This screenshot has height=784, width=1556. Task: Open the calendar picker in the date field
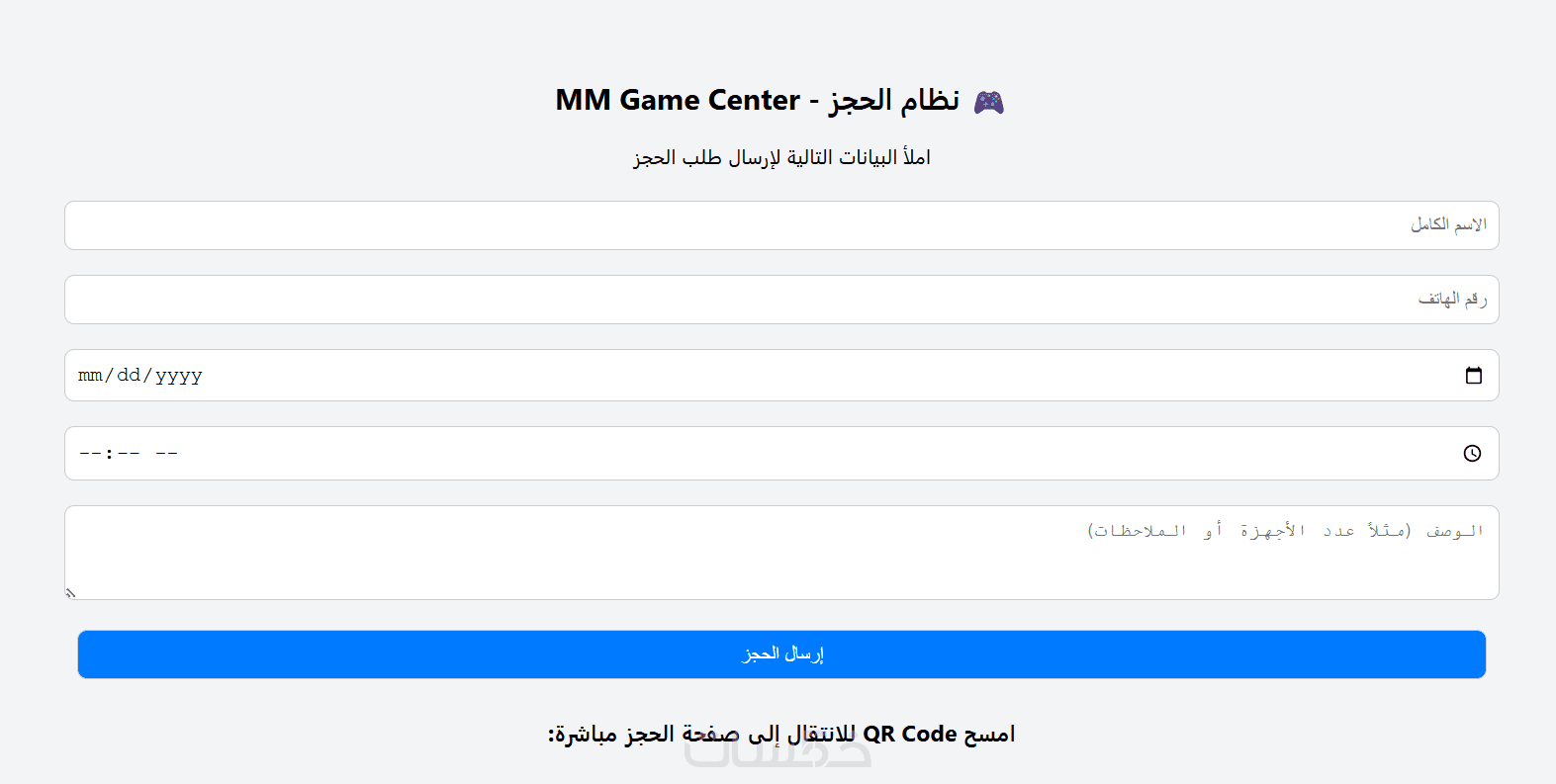point(1473,376)
